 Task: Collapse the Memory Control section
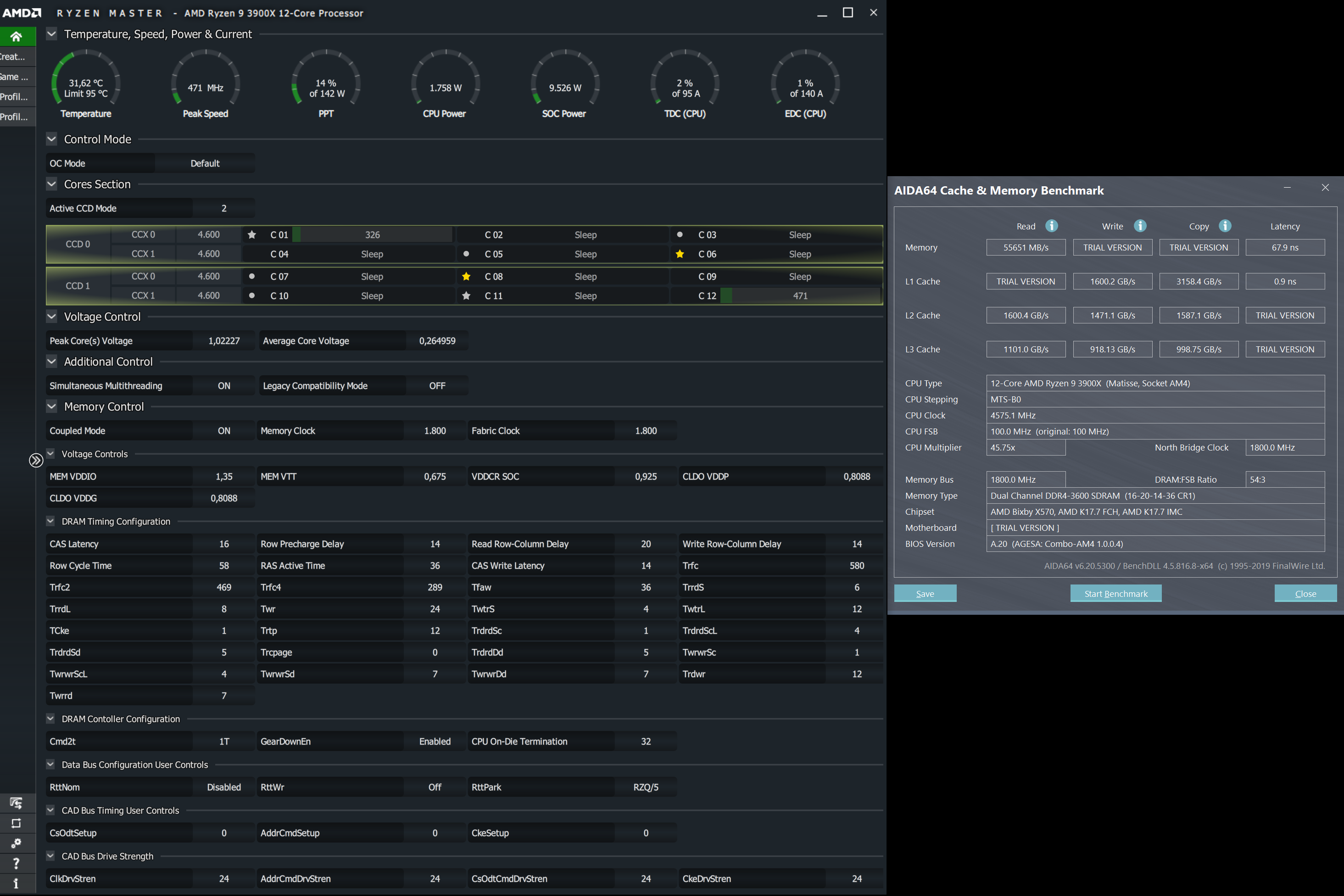tap(51, 406)
